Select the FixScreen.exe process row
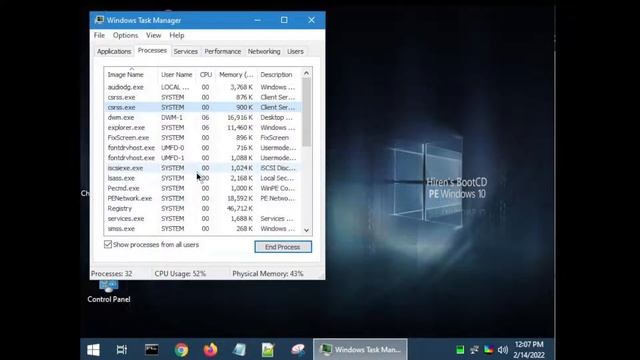The width and height of the screenshot is (640, 360). (203, 138)
